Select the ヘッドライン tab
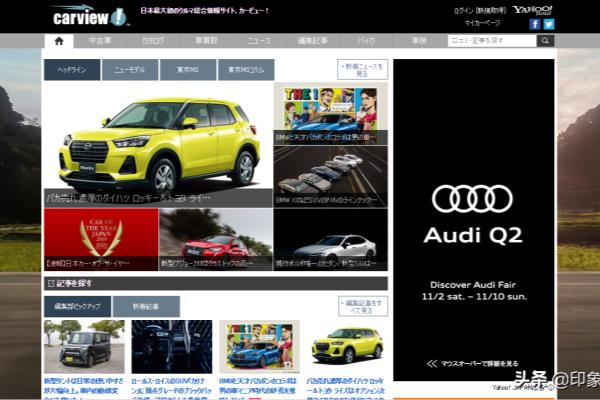The width and height of the screenshot is (600, 400). click(72, 70)
